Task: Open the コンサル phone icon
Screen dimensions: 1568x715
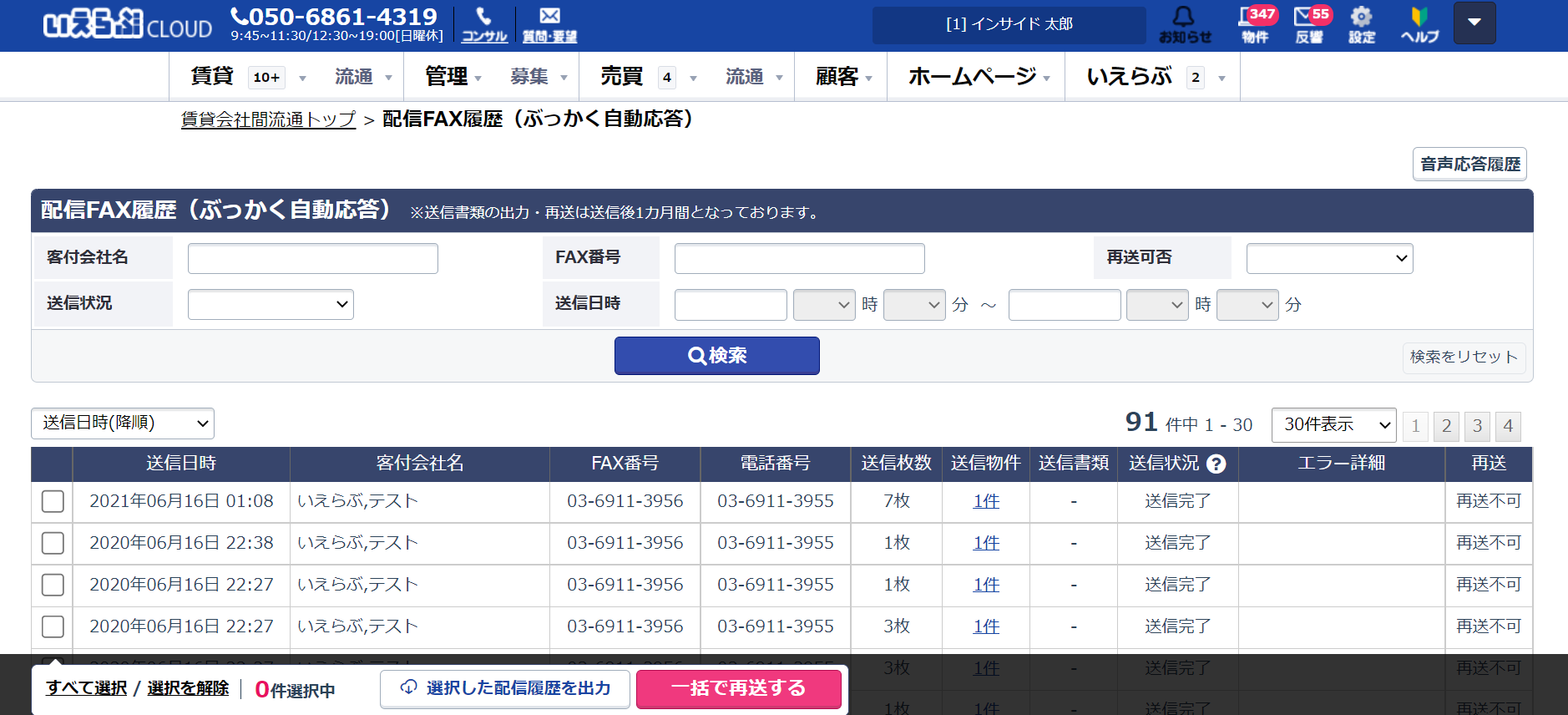Action: 484,25
